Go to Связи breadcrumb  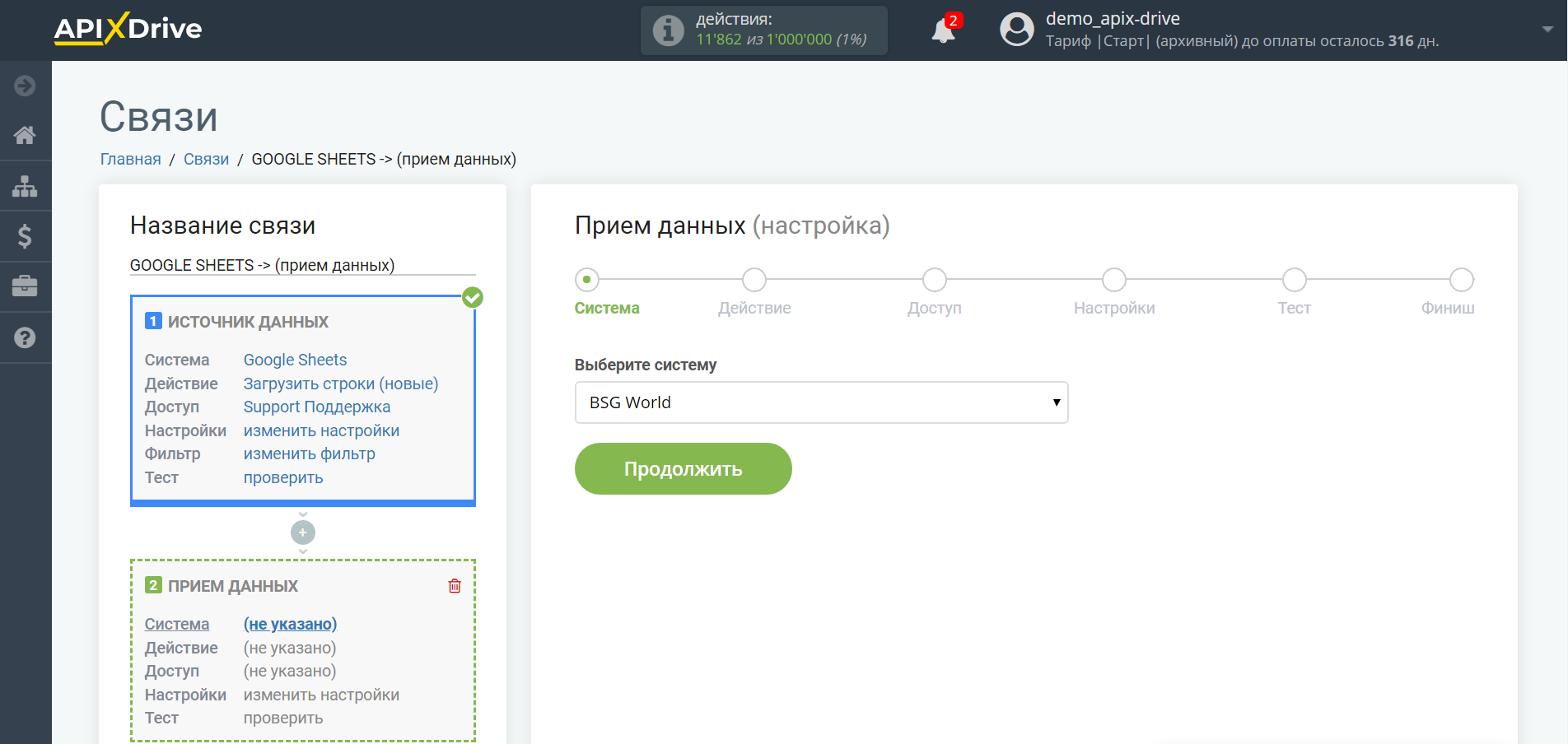point(206,159)
